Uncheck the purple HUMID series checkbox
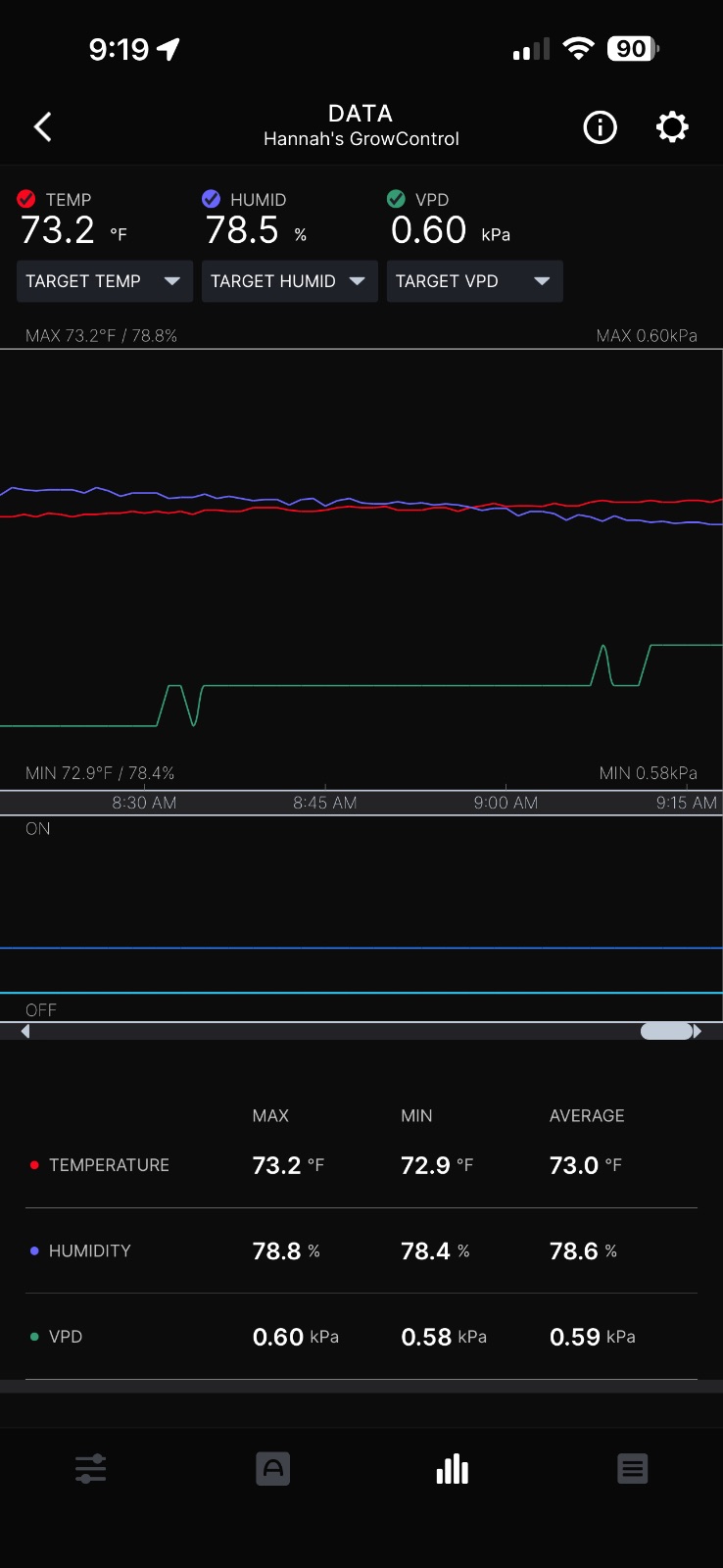The image size is (723, 1568). pyautogui.click(x=211, y=199)
